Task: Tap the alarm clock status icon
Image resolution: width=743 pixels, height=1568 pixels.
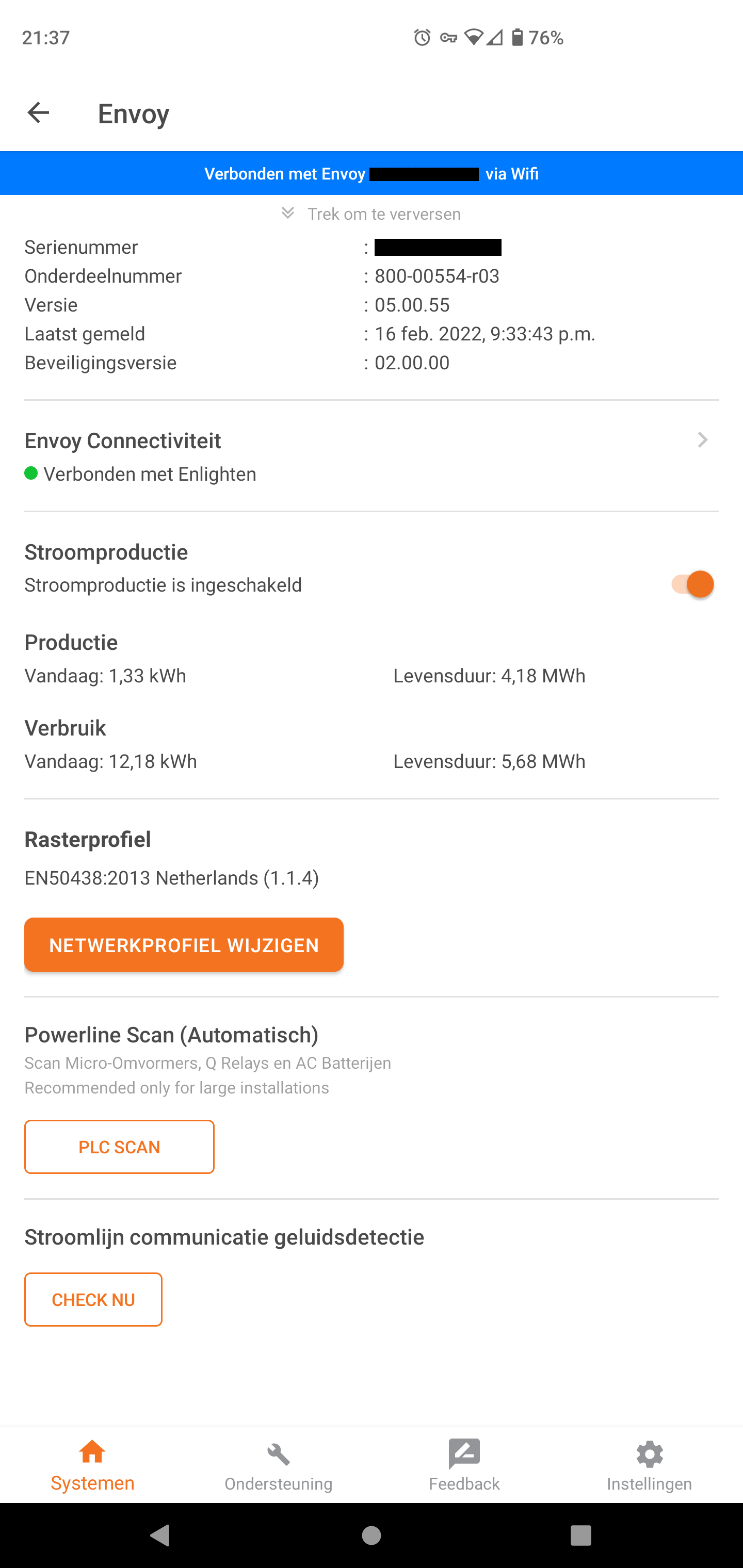Action: tap(422, 38)
